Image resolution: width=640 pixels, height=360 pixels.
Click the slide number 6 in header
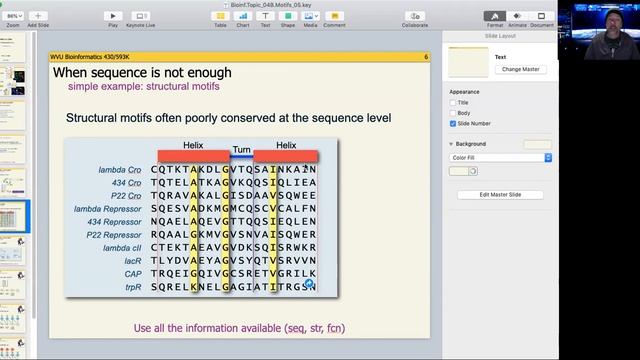pos(426,57)
